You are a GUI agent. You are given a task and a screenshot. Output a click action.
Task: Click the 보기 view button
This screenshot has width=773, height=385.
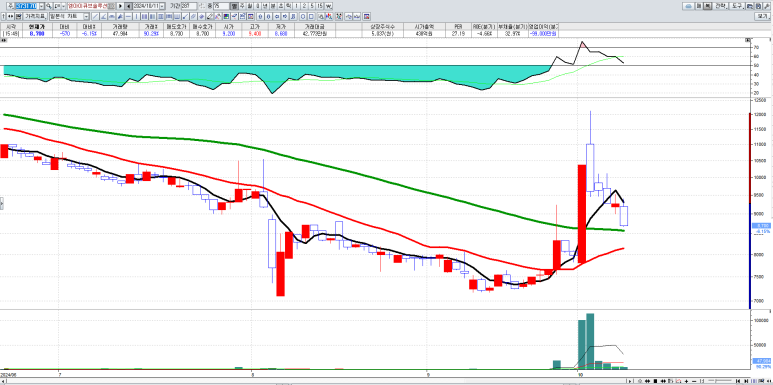click(762, 16)
